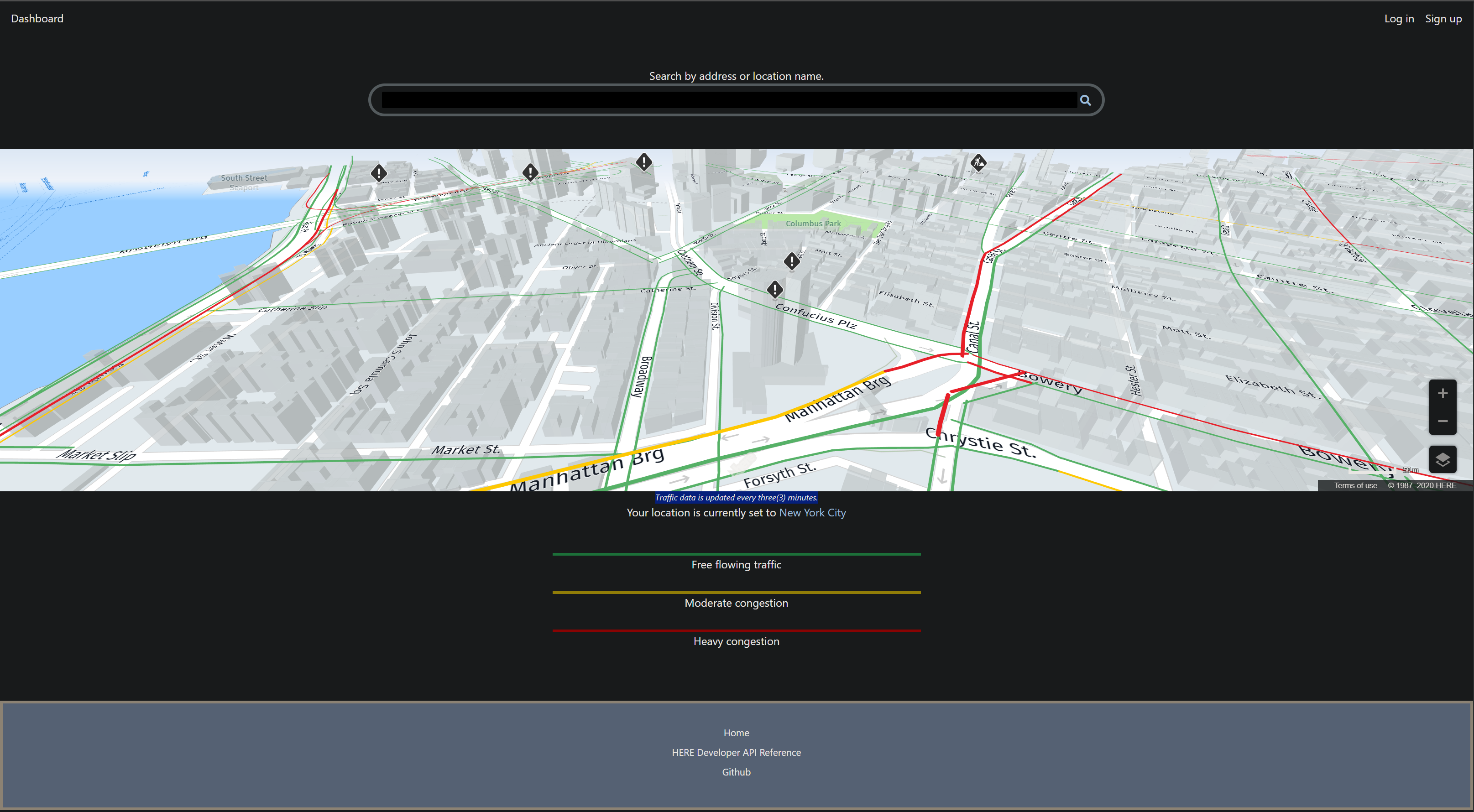The height and width of the screenshot is (812, 1474).
Task: Click the magnifier search icon
Action: tap(1085, 101)
